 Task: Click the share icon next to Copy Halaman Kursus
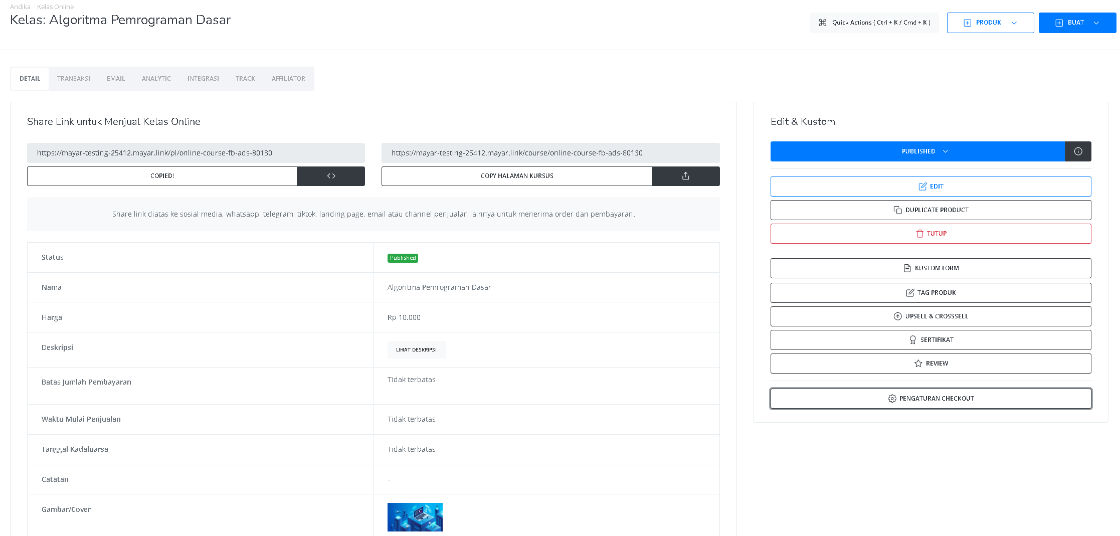[686, 176]
